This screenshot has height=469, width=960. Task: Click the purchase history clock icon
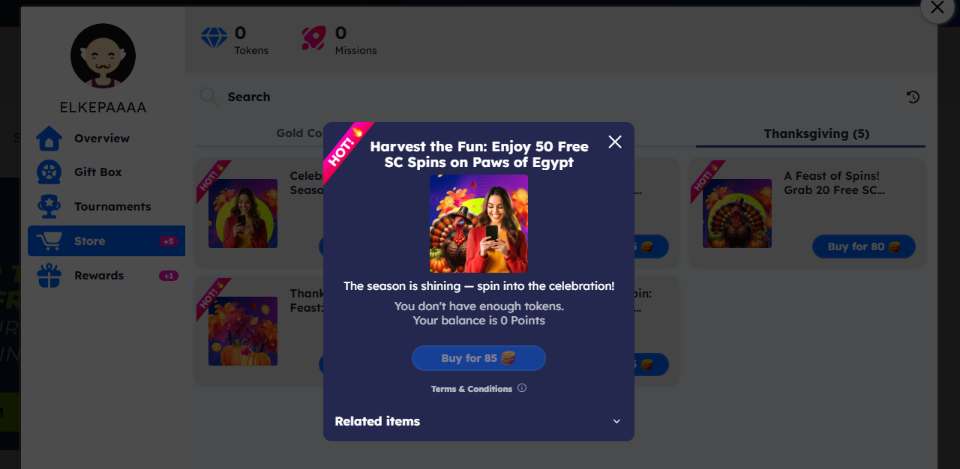pyautogui.click(x=913, y=97)
